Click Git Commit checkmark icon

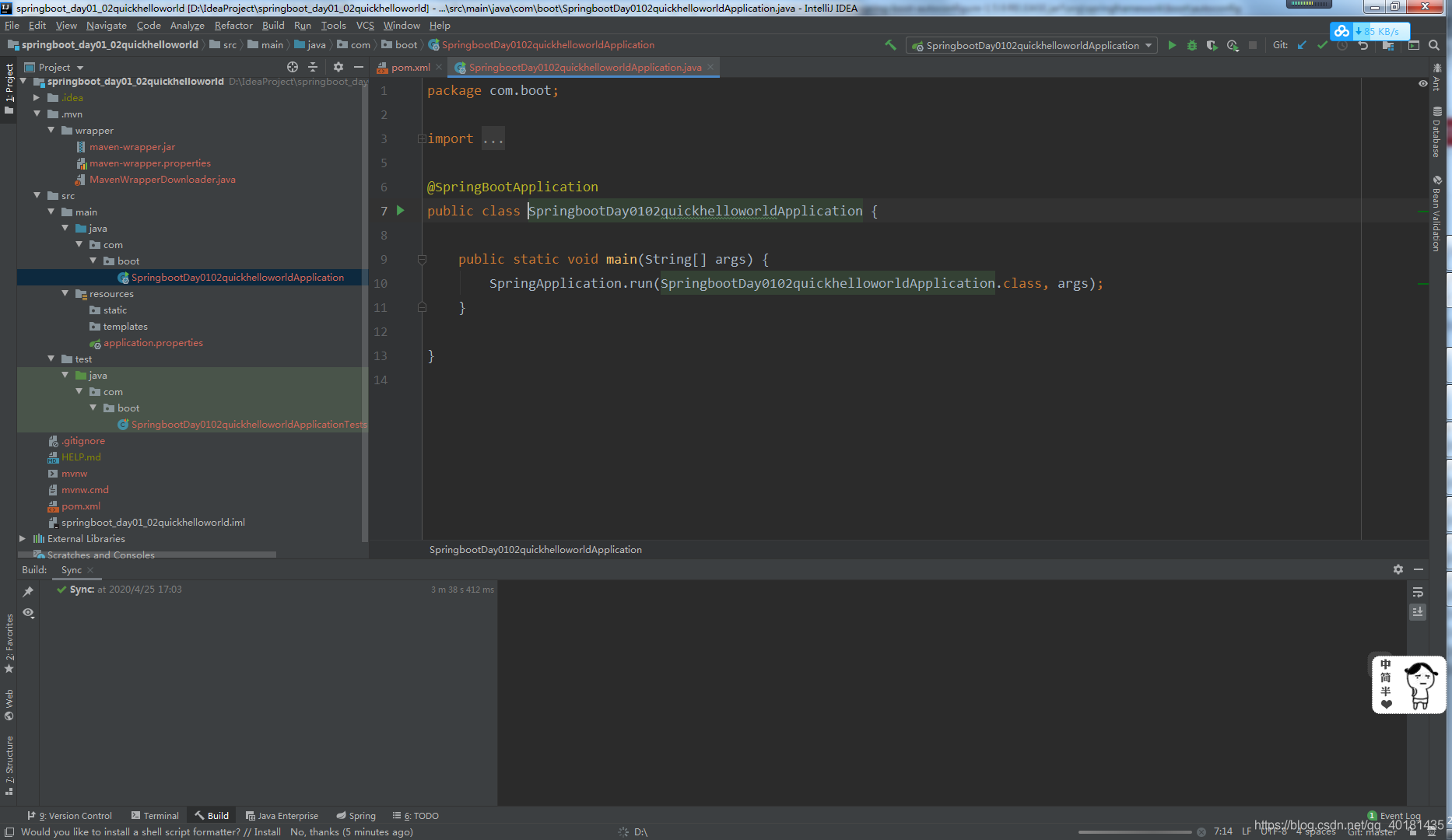1322,45
